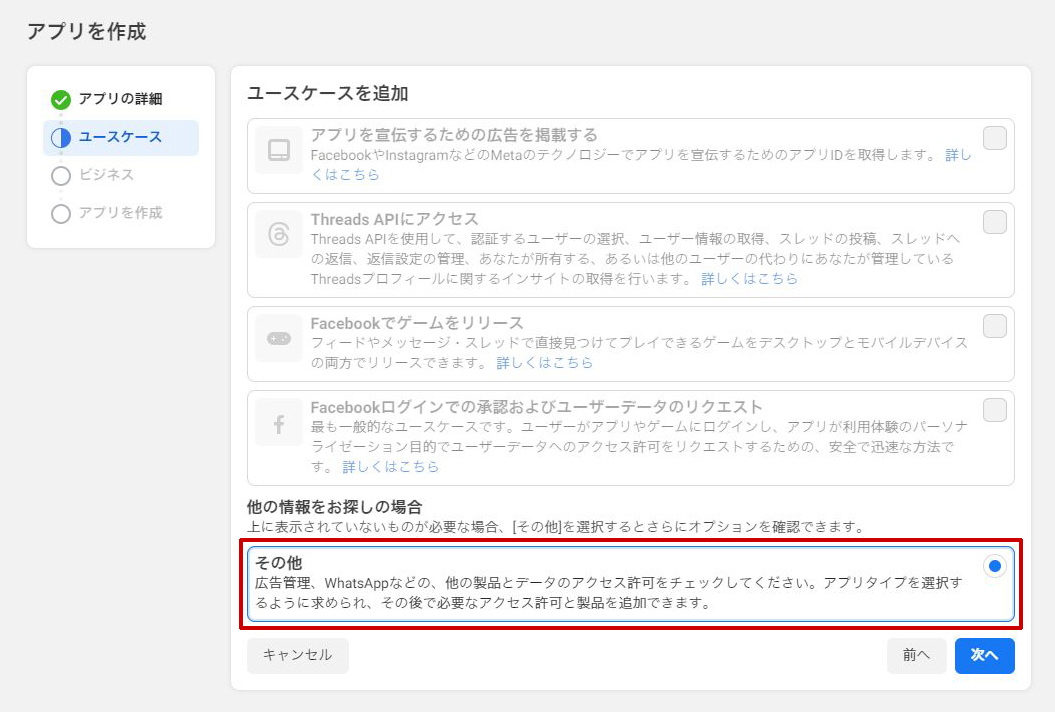The height and width of the screenshot is (712, 1055).
Task: Click the キャンセル button
Action: [x=297, y=655]
